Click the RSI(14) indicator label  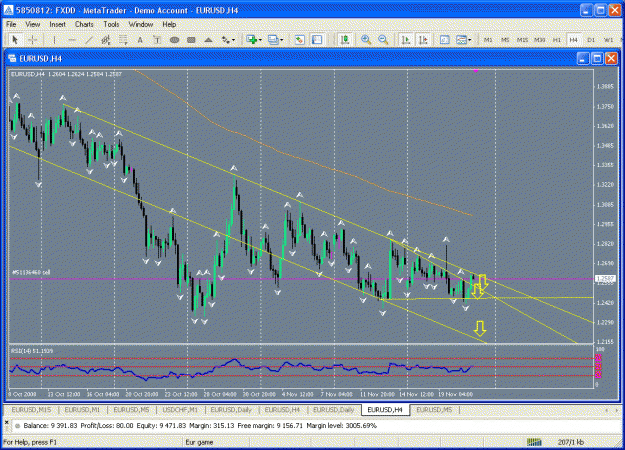tap(32, 351)
